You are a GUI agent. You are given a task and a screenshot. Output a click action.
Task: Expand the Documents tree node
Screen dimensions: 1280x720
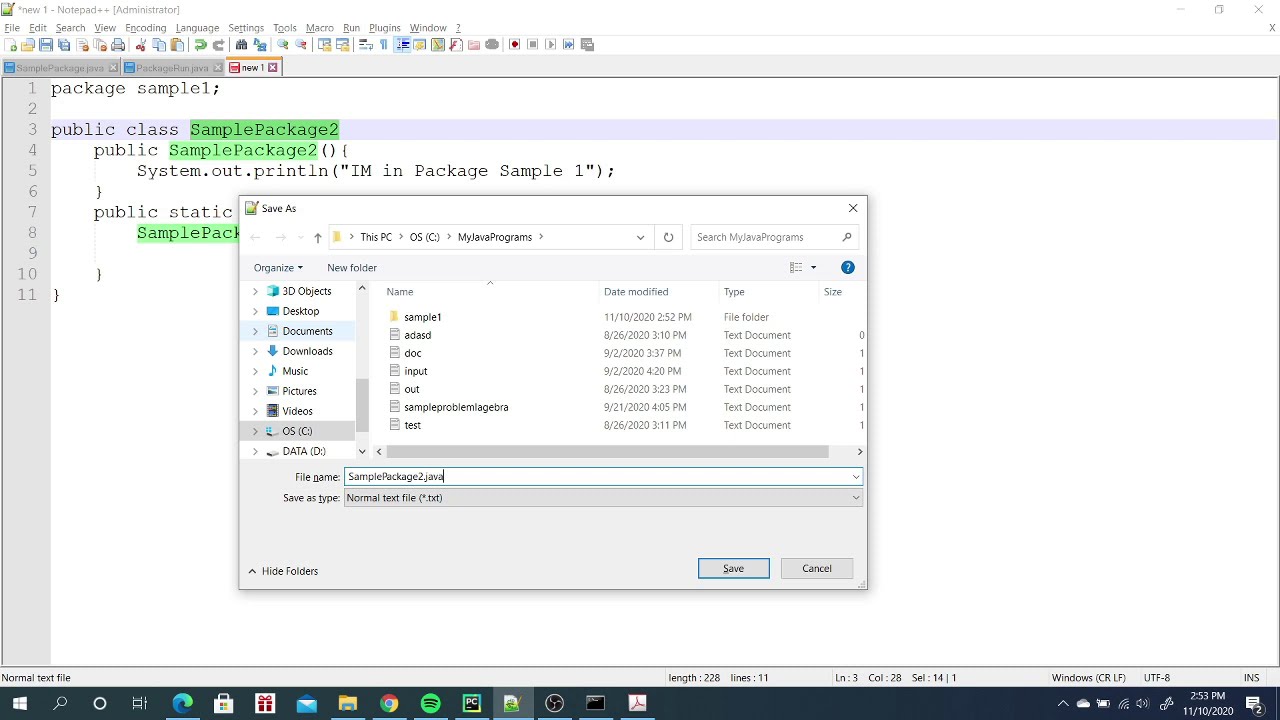coord(255,331)
